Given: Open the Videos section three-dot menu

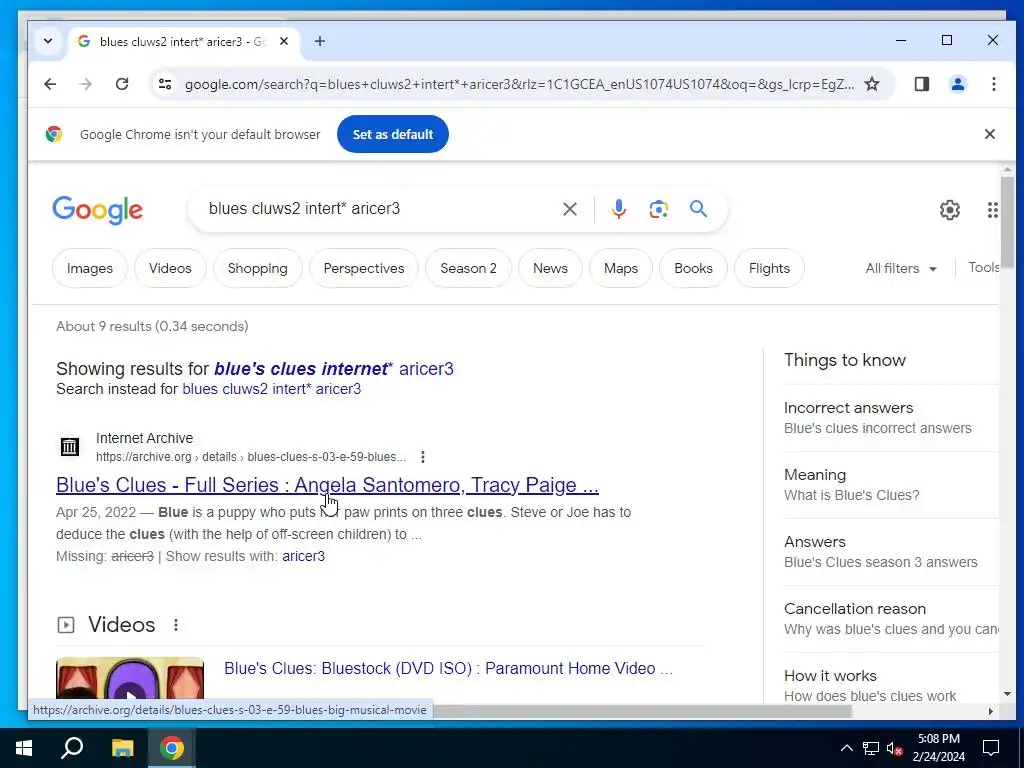Looking at the screenshot, I should pos(176,624).
